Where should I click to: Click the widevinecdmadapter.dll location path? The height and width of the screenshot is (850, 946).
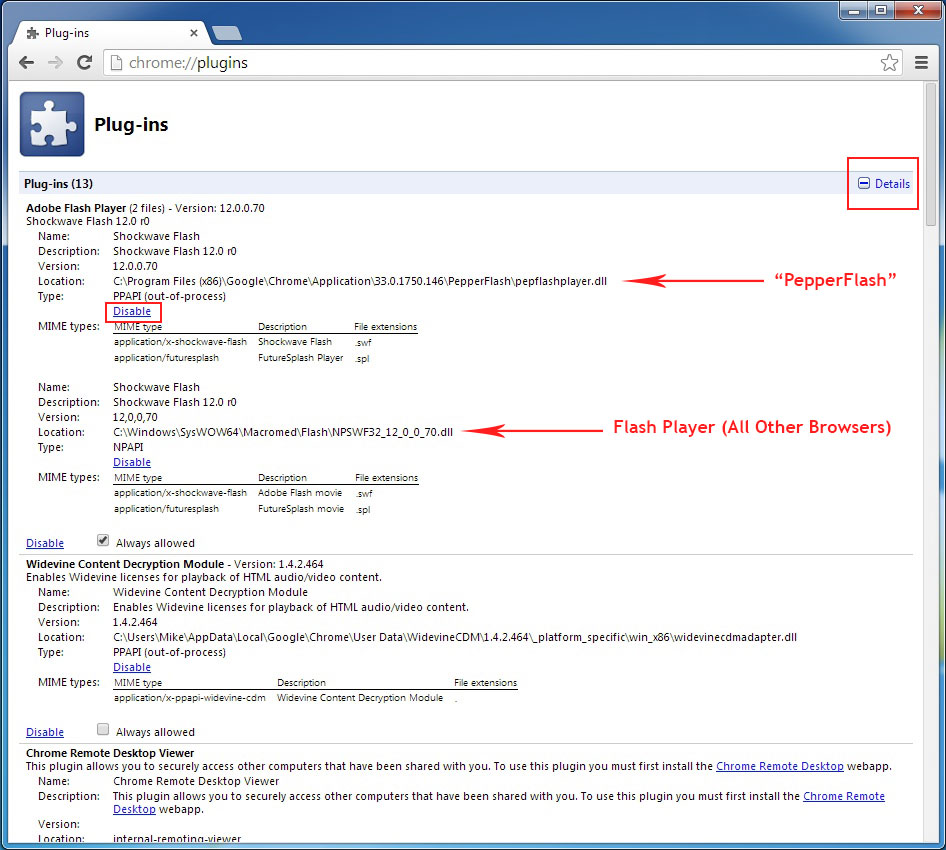(455, 637)
